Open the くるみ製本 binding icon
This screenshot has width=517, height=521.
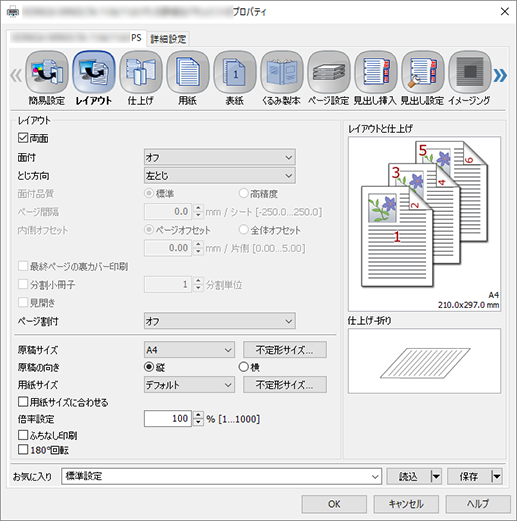click(x=282, y=72)
